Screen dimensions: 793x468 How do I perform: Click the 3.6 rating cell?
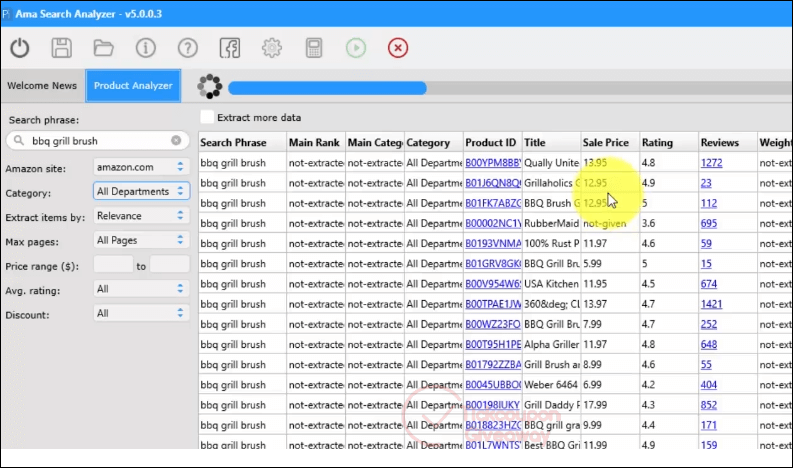tap(669, 223)
